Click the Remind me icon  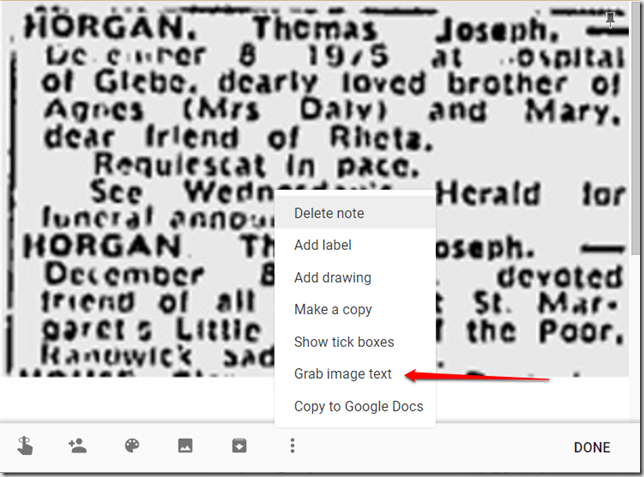[x=25, y=446]
